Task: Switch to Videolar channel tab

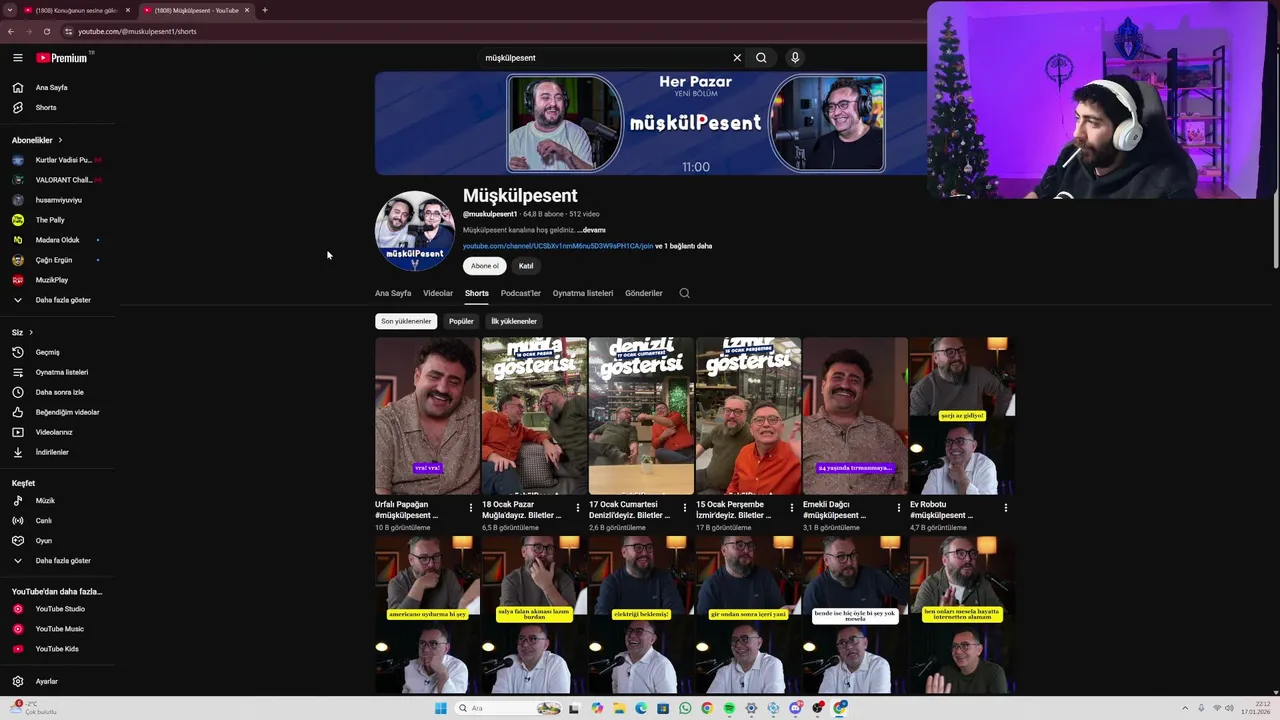Action: pyautogui.click(x=438, y=293)
